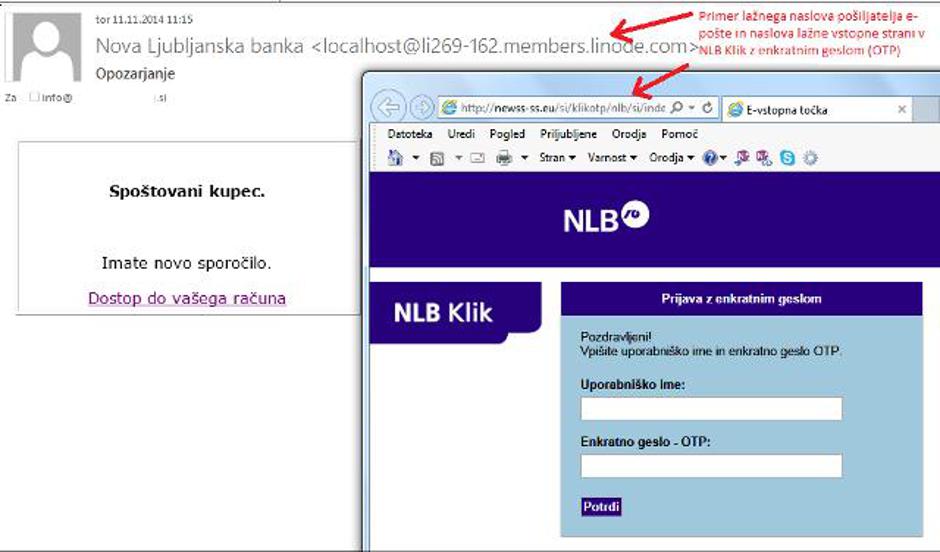The width and height of the screenshot is (940, 552).
Task: Click the Print icon
Action: pos(504,158)
